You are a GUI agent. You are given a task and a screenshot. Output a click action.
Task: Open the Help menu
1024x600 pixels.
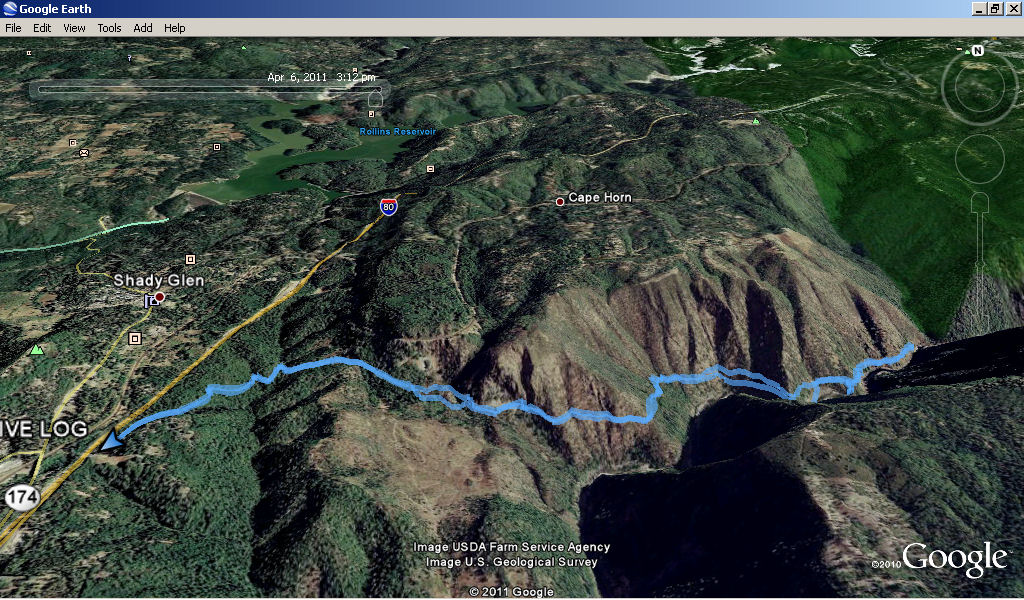(174, 28)
